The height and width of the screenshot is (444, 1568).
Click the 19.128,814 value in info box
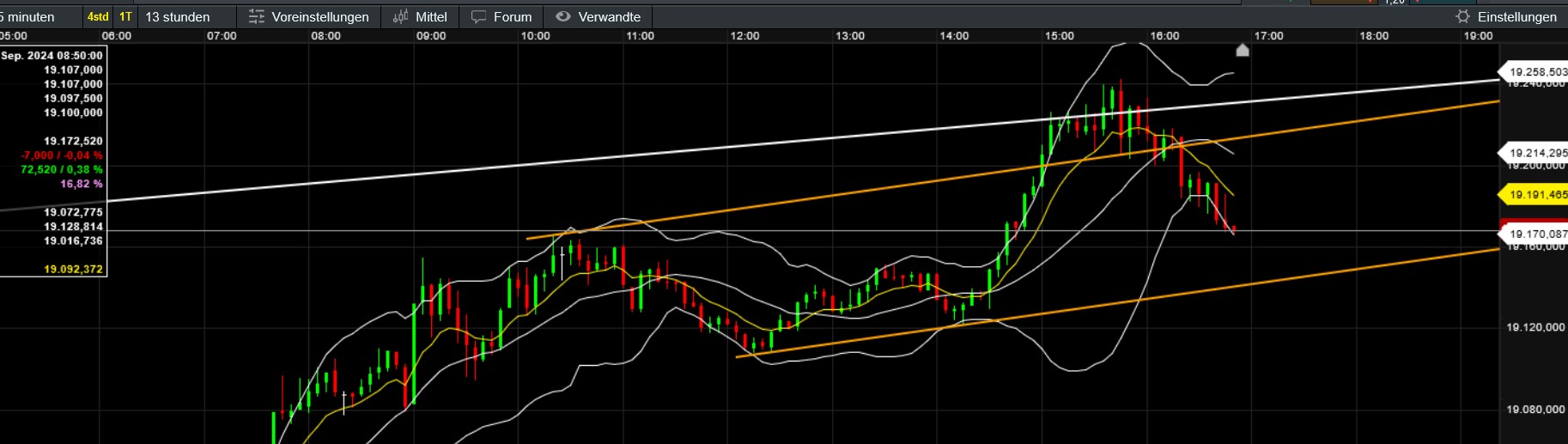point(73,227)
